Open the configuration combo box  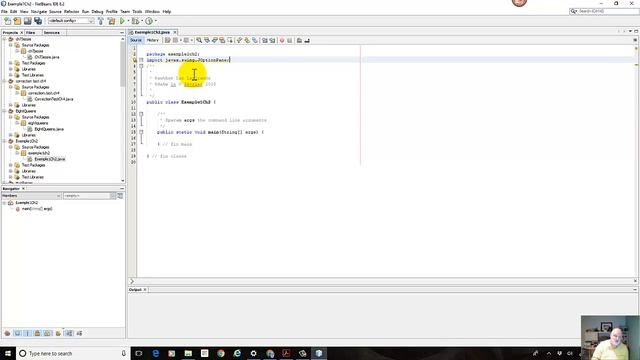[71, 21]
